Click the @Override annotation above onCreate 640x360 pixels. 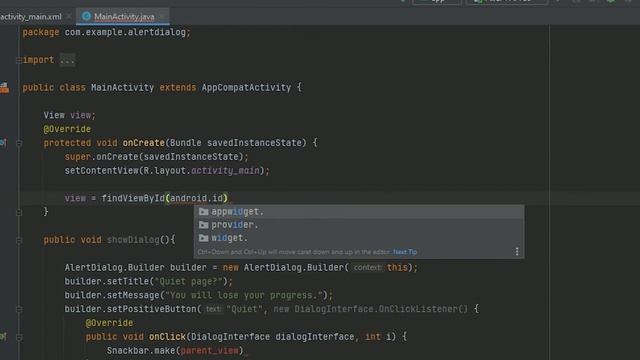click(67, 129)
